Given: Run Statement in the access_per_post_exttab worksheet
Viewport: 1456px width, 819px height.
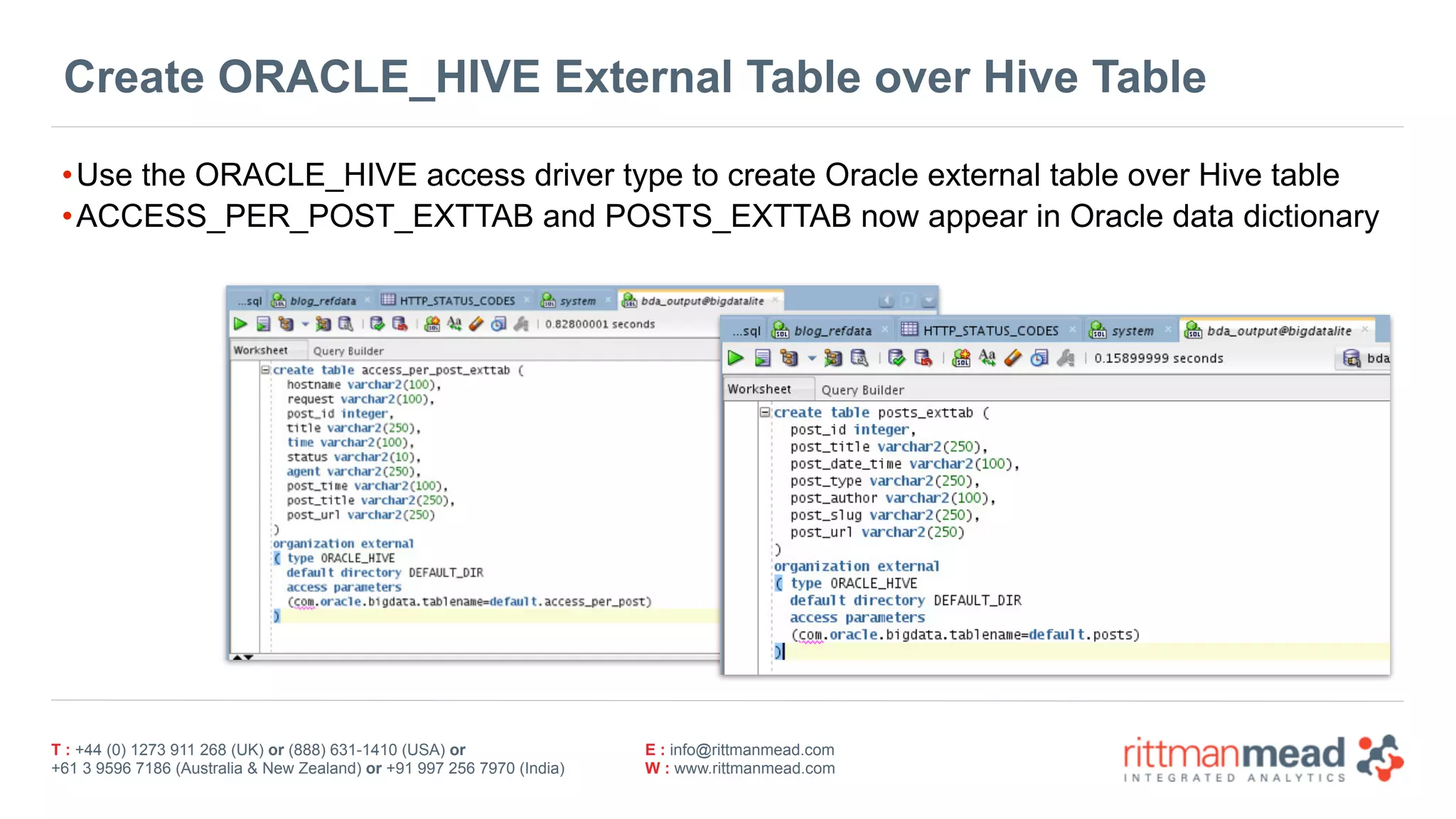Looking at the screenshot, I should tap(240, 324).
